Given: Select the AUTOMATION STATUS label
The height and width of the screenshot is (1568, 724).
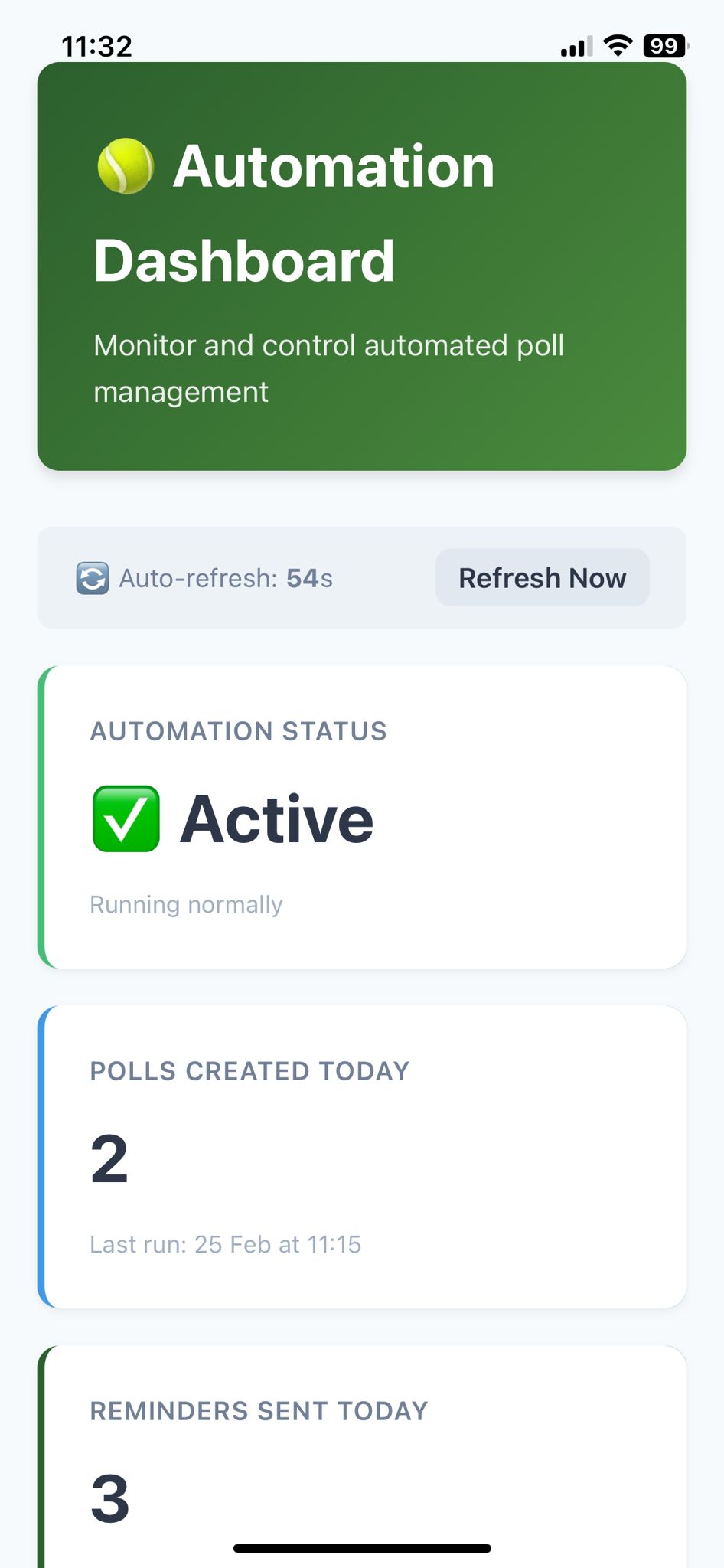Looking at the screenshot, I should coord(239,731).
